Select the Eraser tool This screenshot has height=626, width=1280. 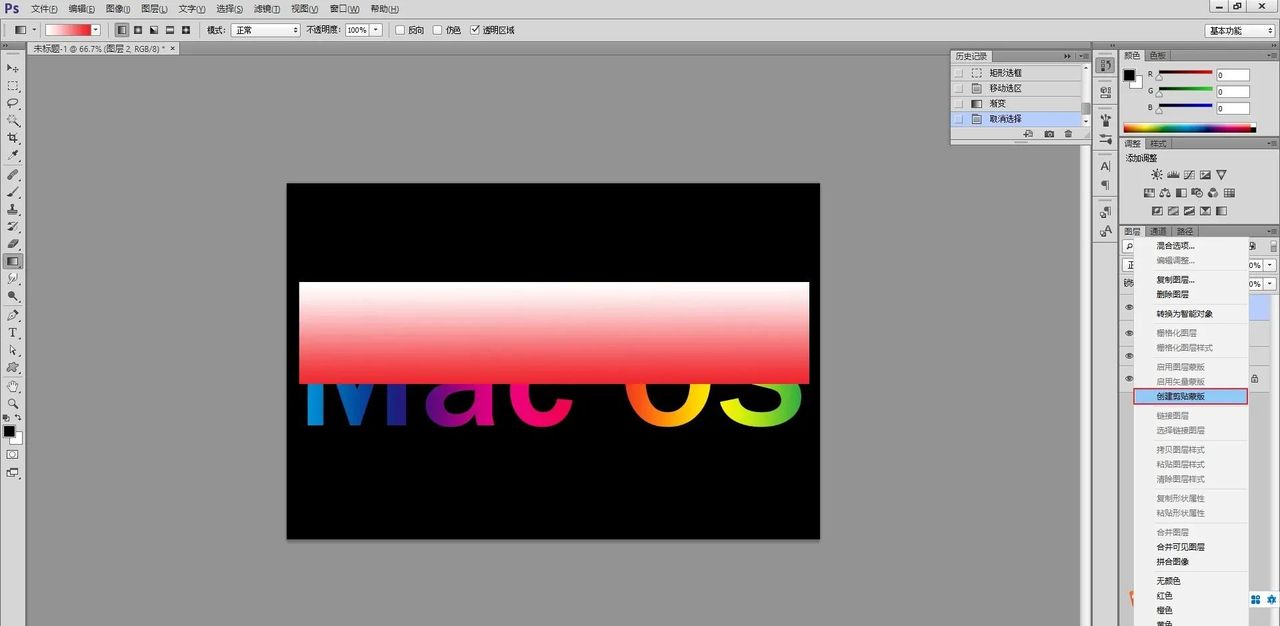tap(13, 244)
